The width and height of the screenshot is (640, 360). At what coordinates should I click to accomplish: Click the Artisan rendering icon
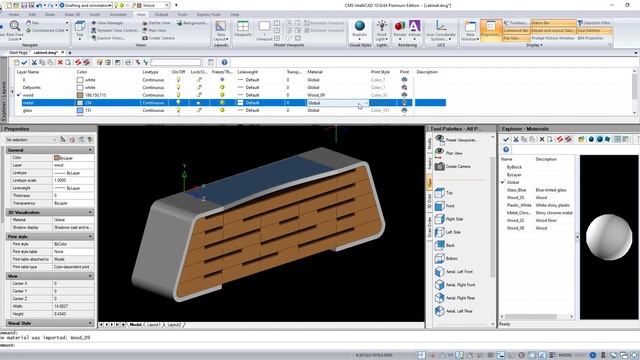pyautogui.click(x=414, y=26)
